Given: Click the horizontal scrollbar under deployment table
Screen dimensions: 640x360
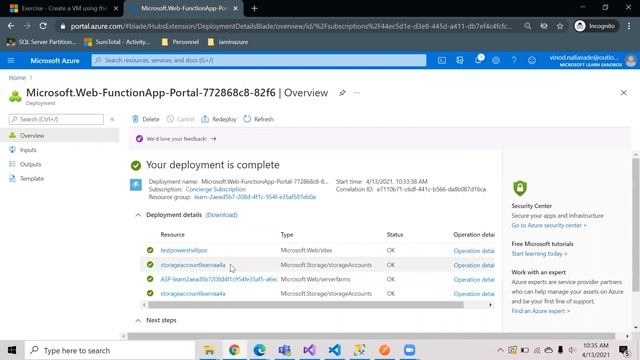Looking at the screenshot, I should (x=306, y=305).
